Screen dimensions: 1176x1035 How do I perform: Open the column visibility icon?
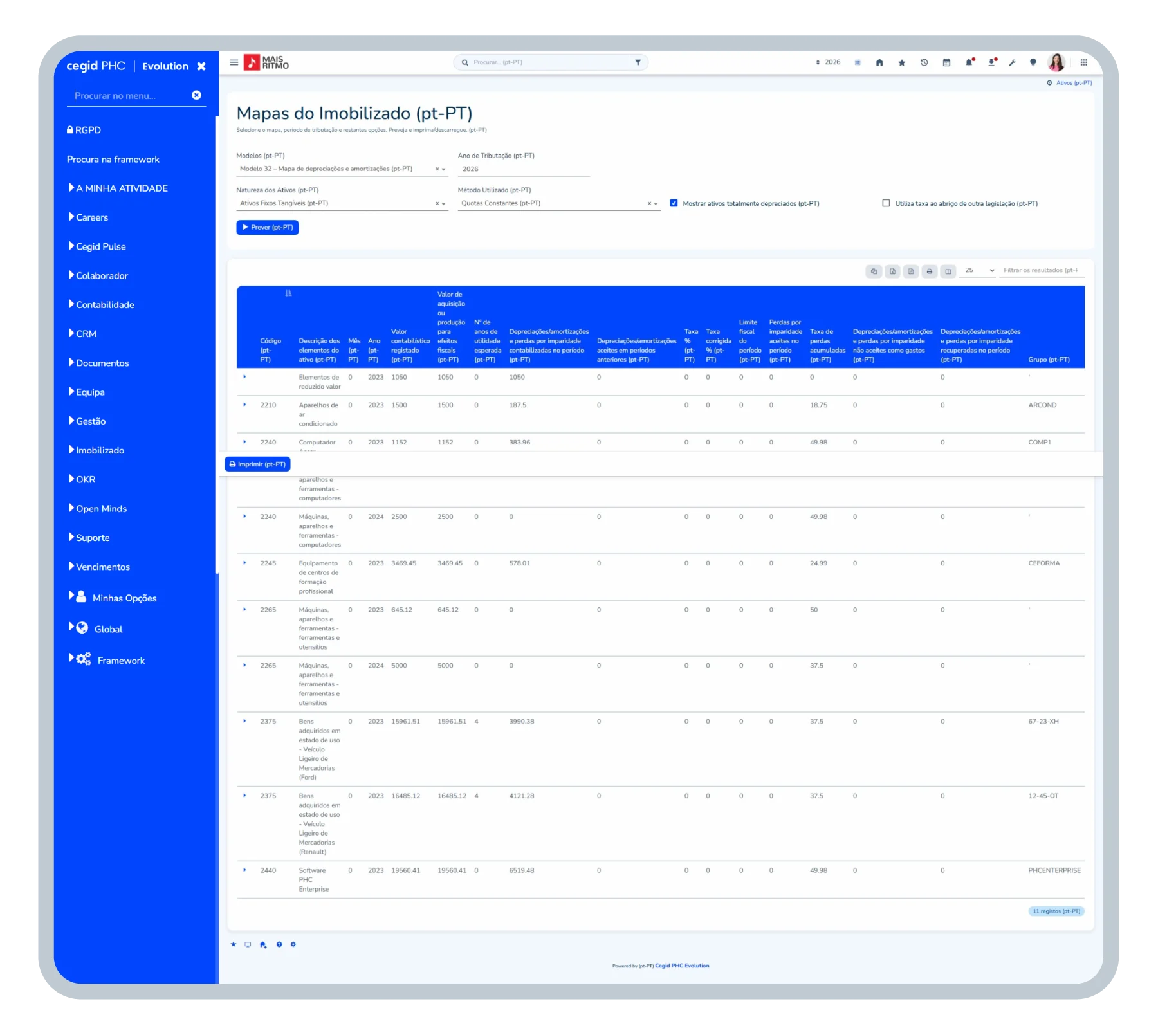tap(948, 271)
